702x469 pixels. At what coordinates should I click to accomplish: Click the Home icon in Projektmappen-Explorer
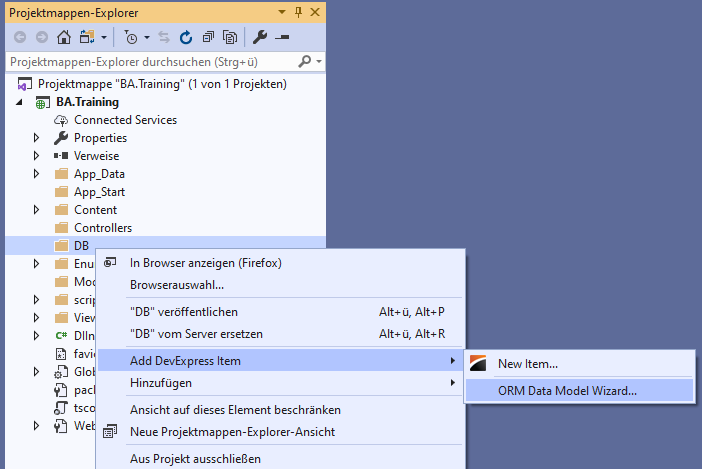point(64,37)
